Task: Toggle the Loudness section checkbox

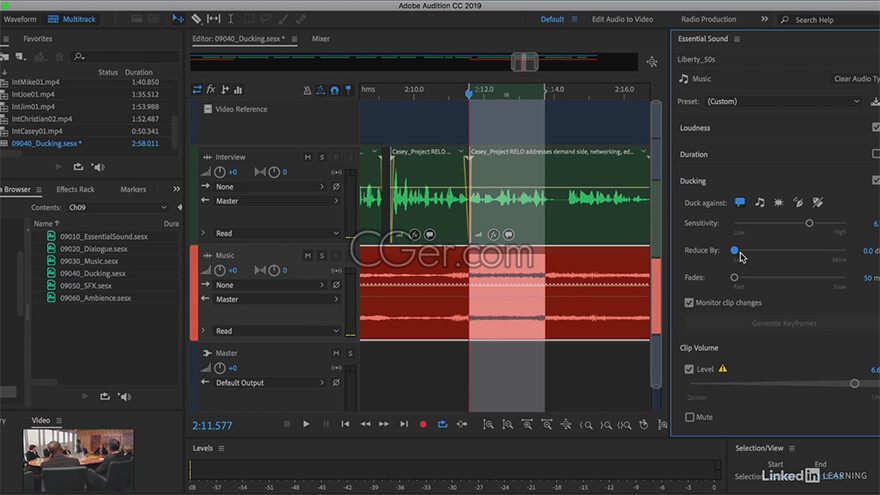Action: pyautogui.click(x=876, y=127)
